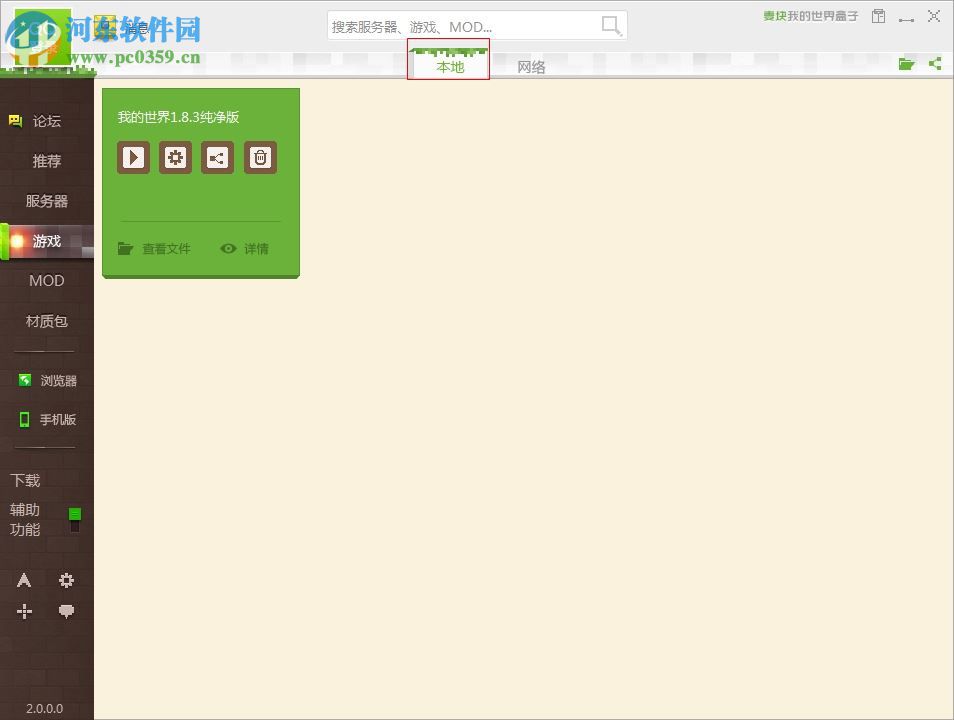
Task: Click the gear icon at the bottom sidebar
Action: point(66,580)
